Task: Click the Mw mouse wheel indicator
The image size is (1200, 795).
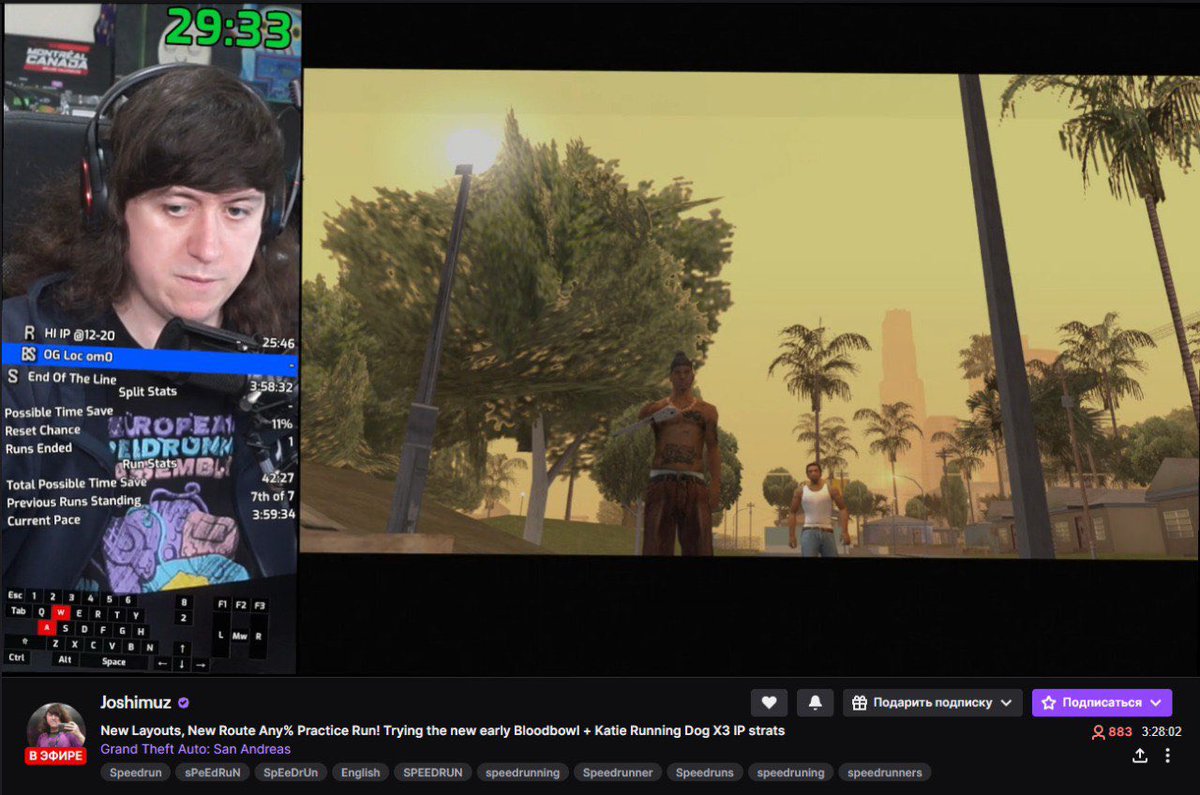Action: point(240,635)
